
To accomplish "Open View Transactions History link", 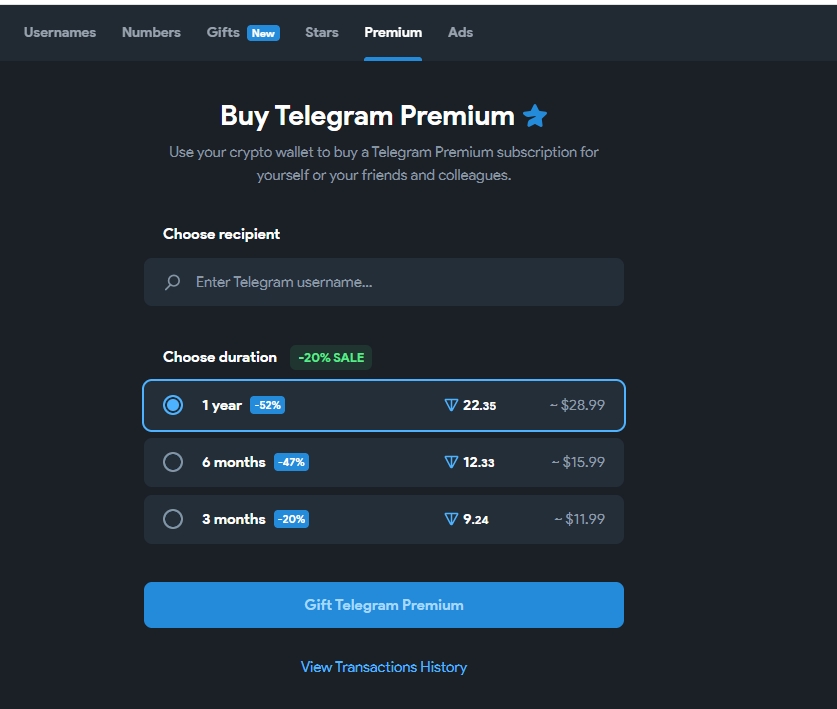I will click(x=384, y=667).
